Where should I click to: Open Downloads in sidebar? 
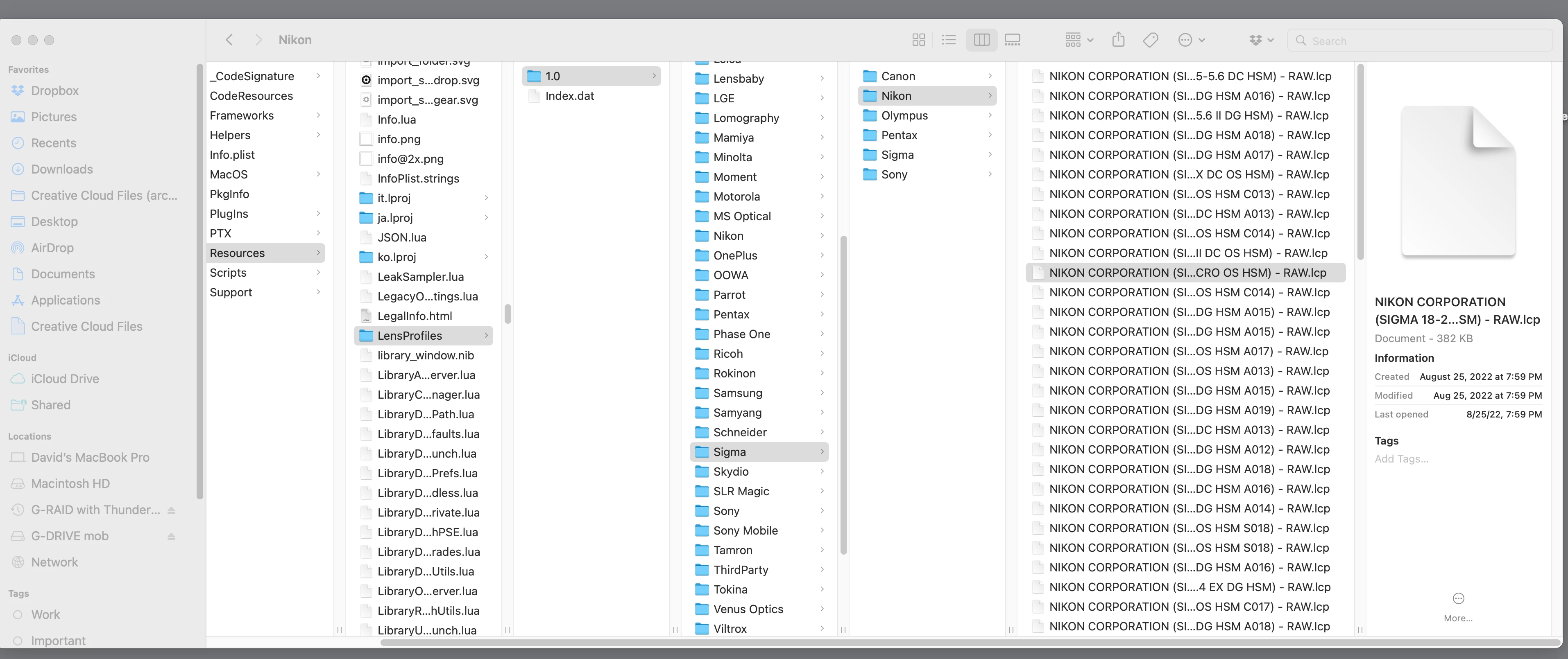point(61,169)
